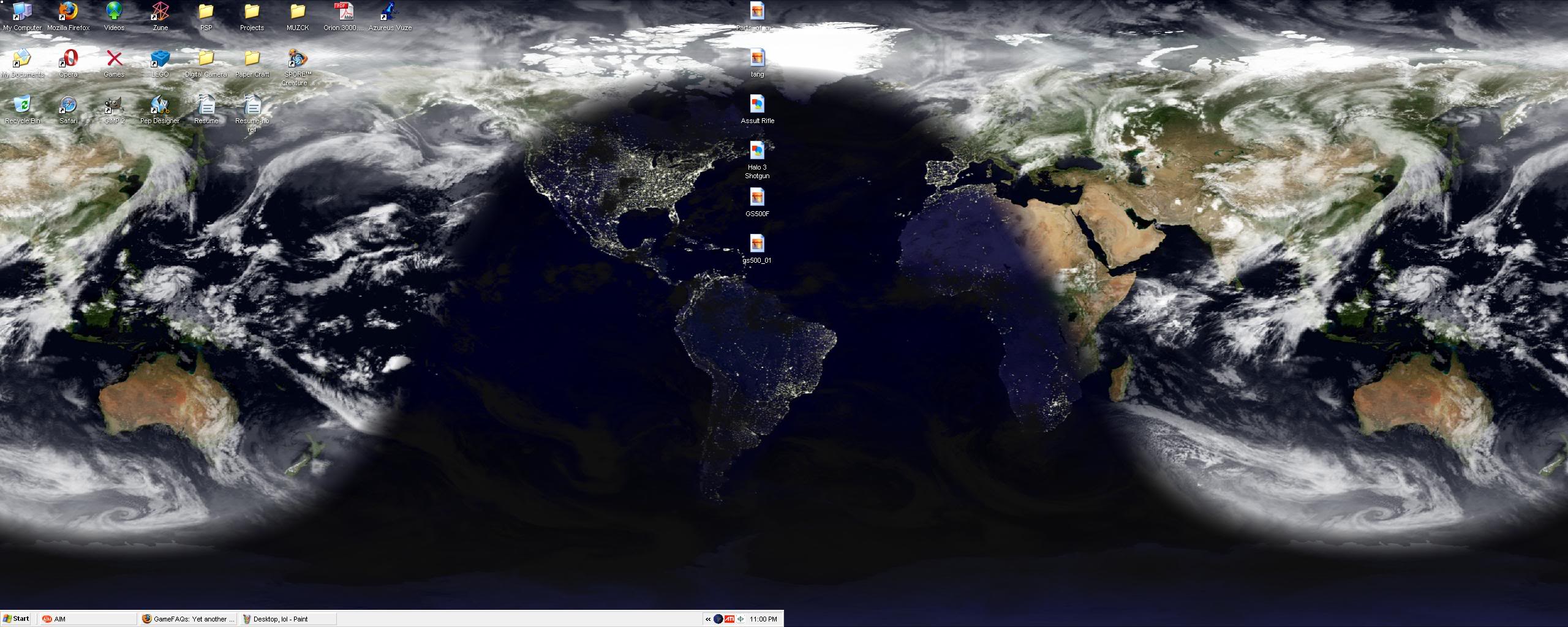The width and height of the screenshot is (1568, 627).
Task: Click the 11:00 PM clock
Action: (x=764, y=619)
